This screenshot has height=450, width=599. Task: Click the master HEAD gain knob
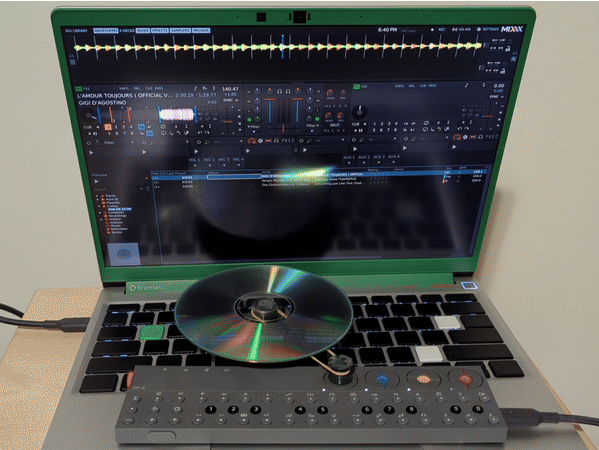coord(329,115)
